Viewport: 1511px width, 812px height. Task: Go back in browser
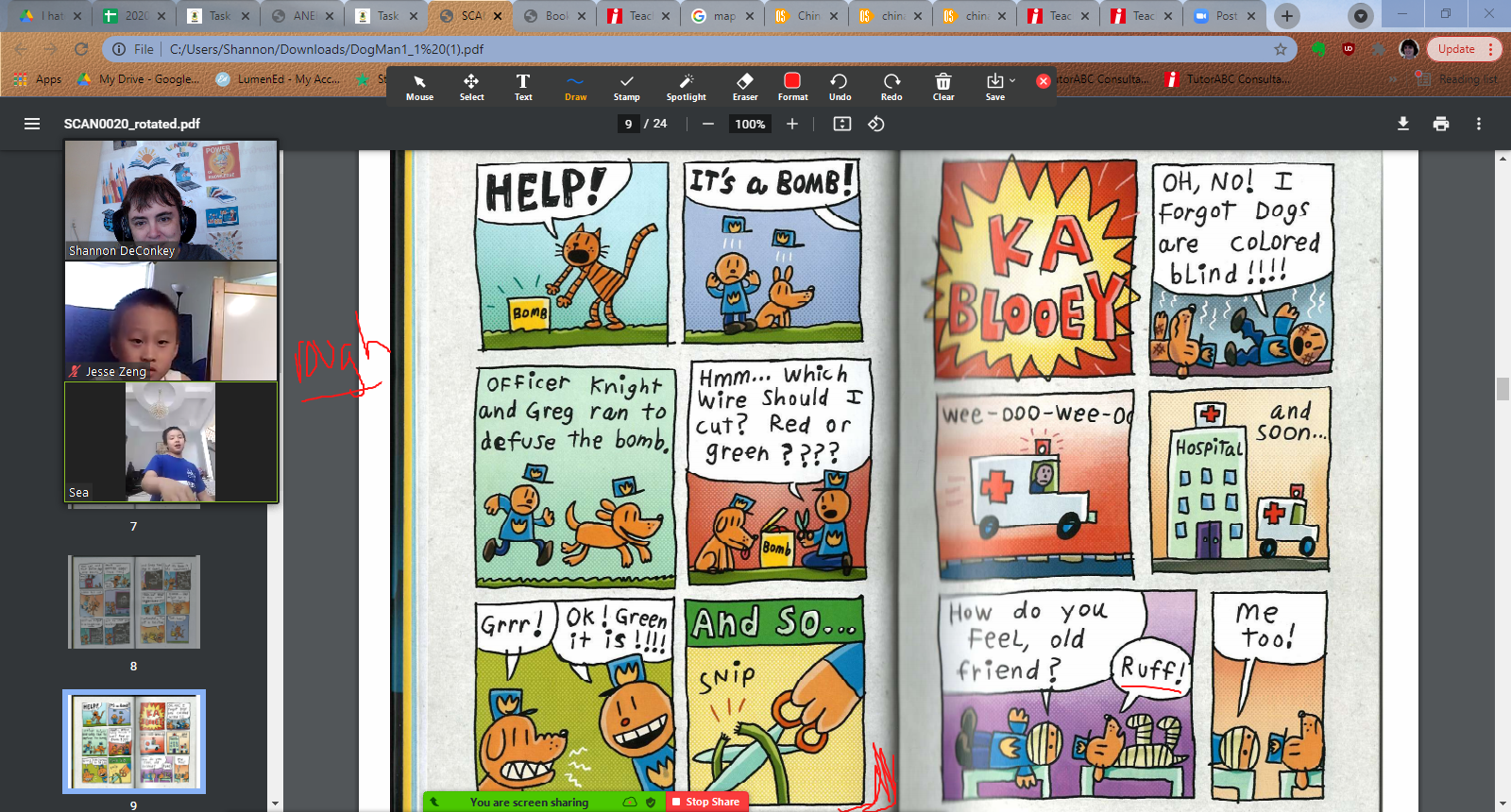pos(20,49)
